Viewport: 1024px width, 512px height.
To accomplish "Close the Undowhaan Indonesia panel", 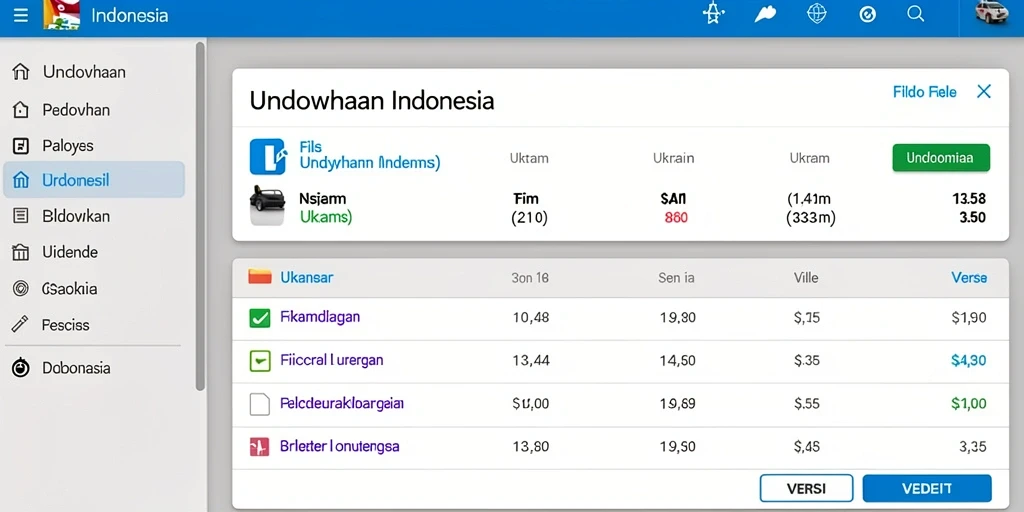I will tap(984, 91).
